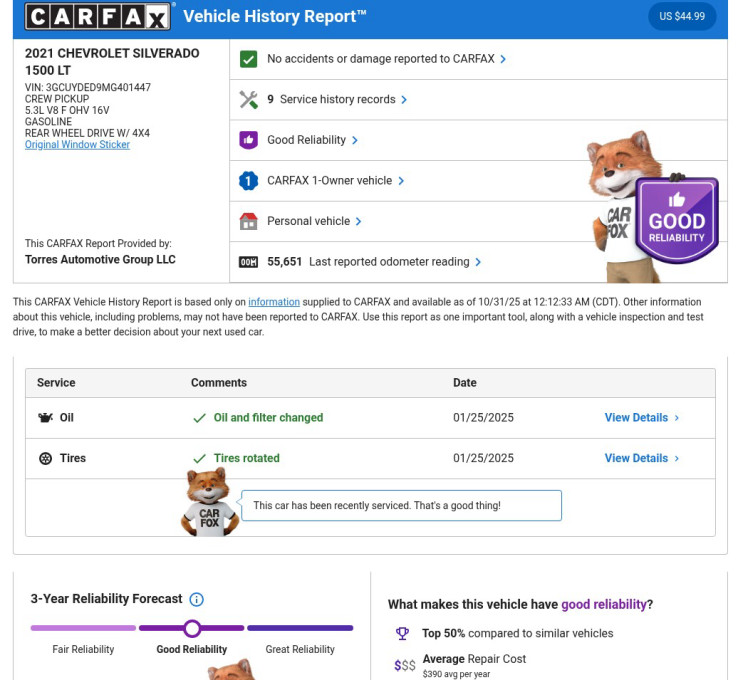This screenshot has width=743, height=680.
Task: Click the odometer reading icon
Action: [x=249, y=262]
